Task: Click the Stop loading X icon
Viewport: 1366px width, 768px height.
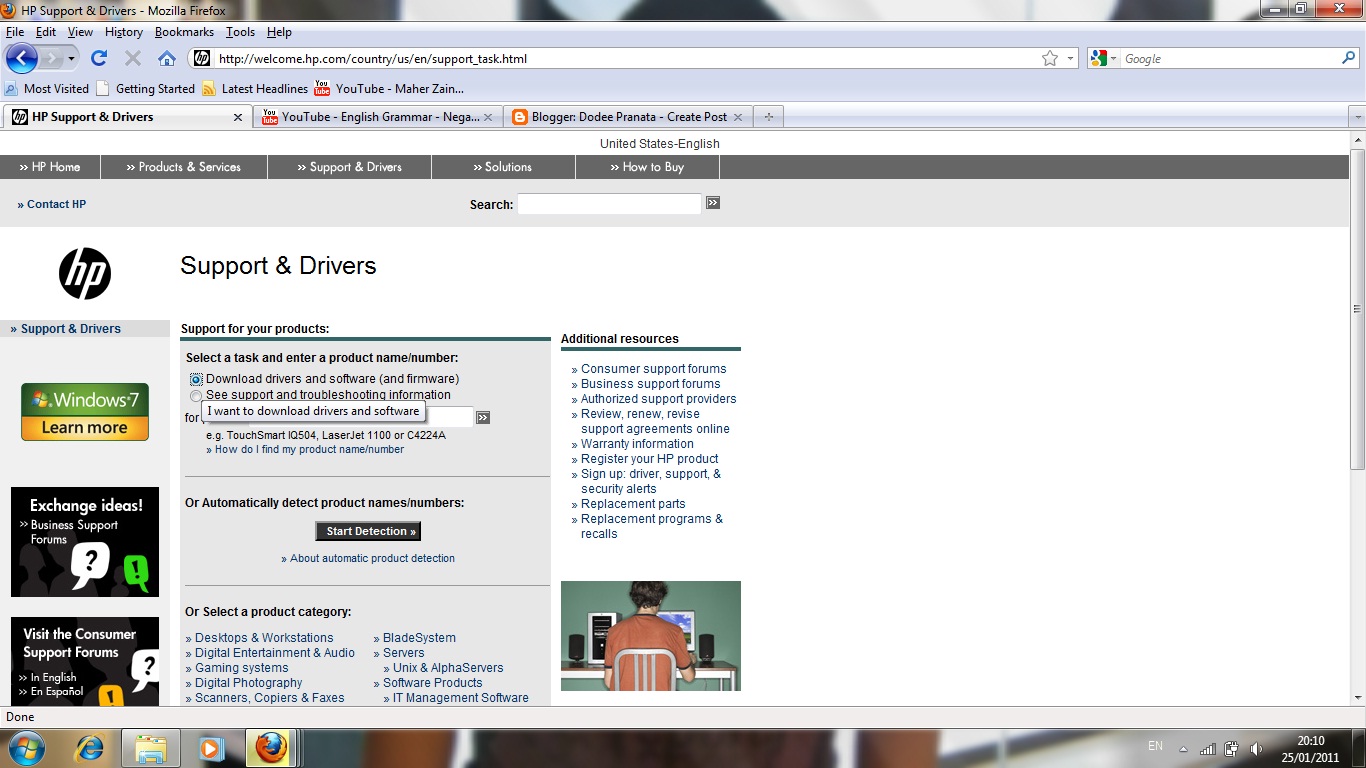Action: tap(133, 58)
